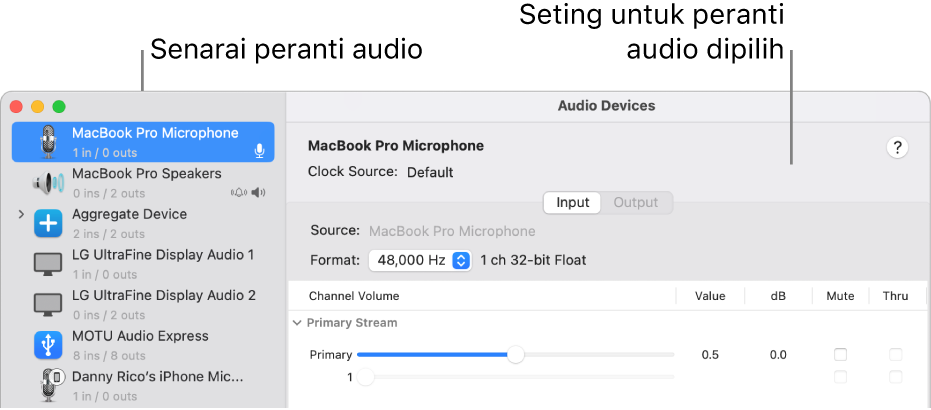This screenshot has height=410, width=931.
Task: Toggle the channel 1 Mute checkbox
Action: coord(840,377)
